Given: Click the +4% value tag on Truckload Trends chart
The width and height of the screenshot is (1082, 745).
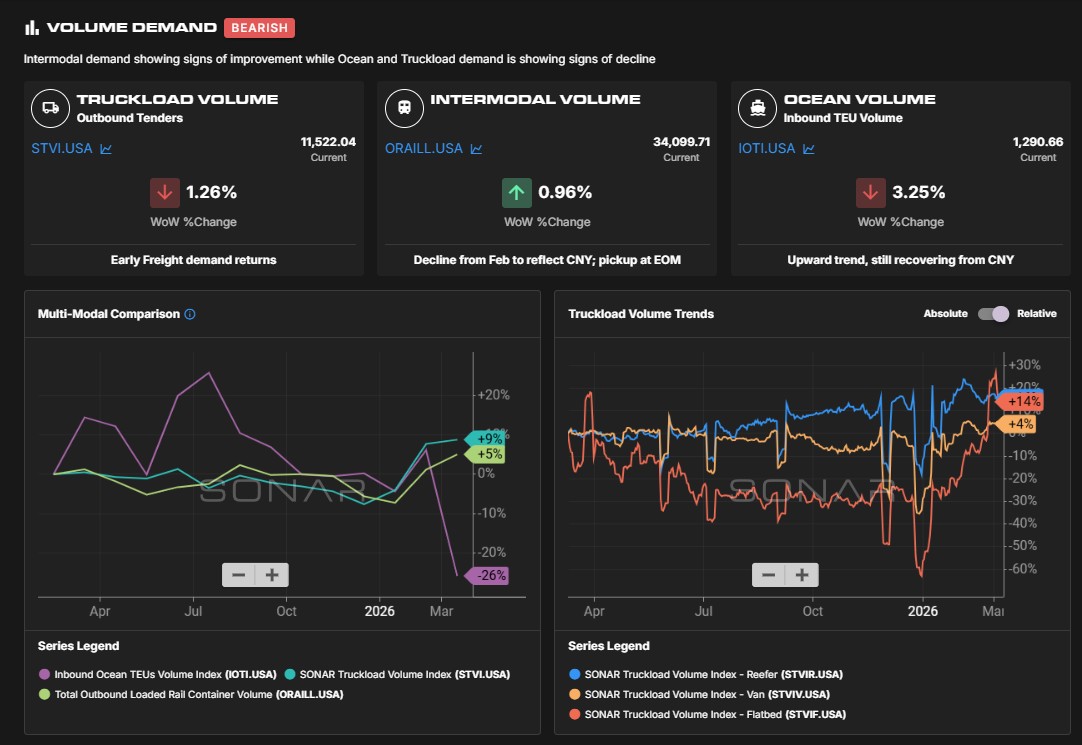Looking at the screenshot, I should pos(1016,424).
